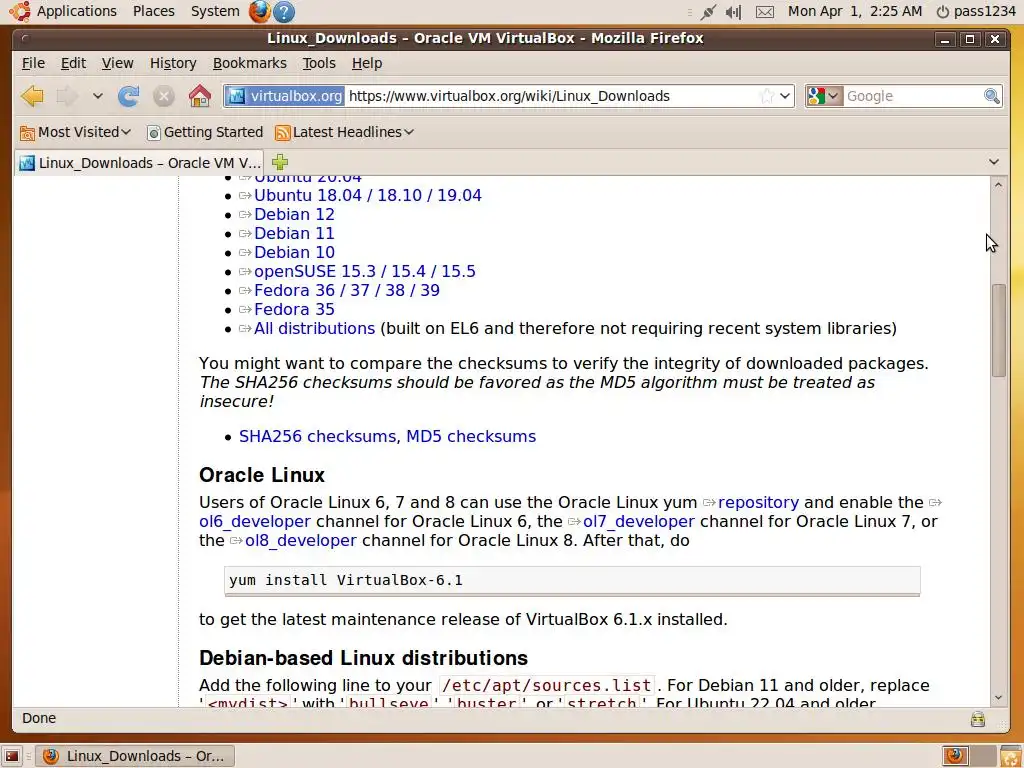Image resolution: width=1024 pixels, height=768 pixels.
Task: Open the Edit menu
Action: pos(73,63)
